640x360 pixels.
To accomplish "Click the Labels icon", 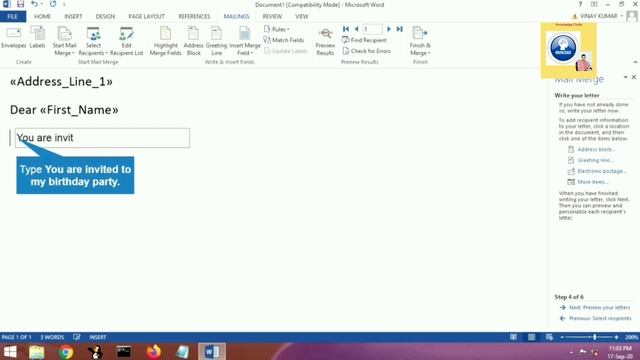I will pos(37,38).
